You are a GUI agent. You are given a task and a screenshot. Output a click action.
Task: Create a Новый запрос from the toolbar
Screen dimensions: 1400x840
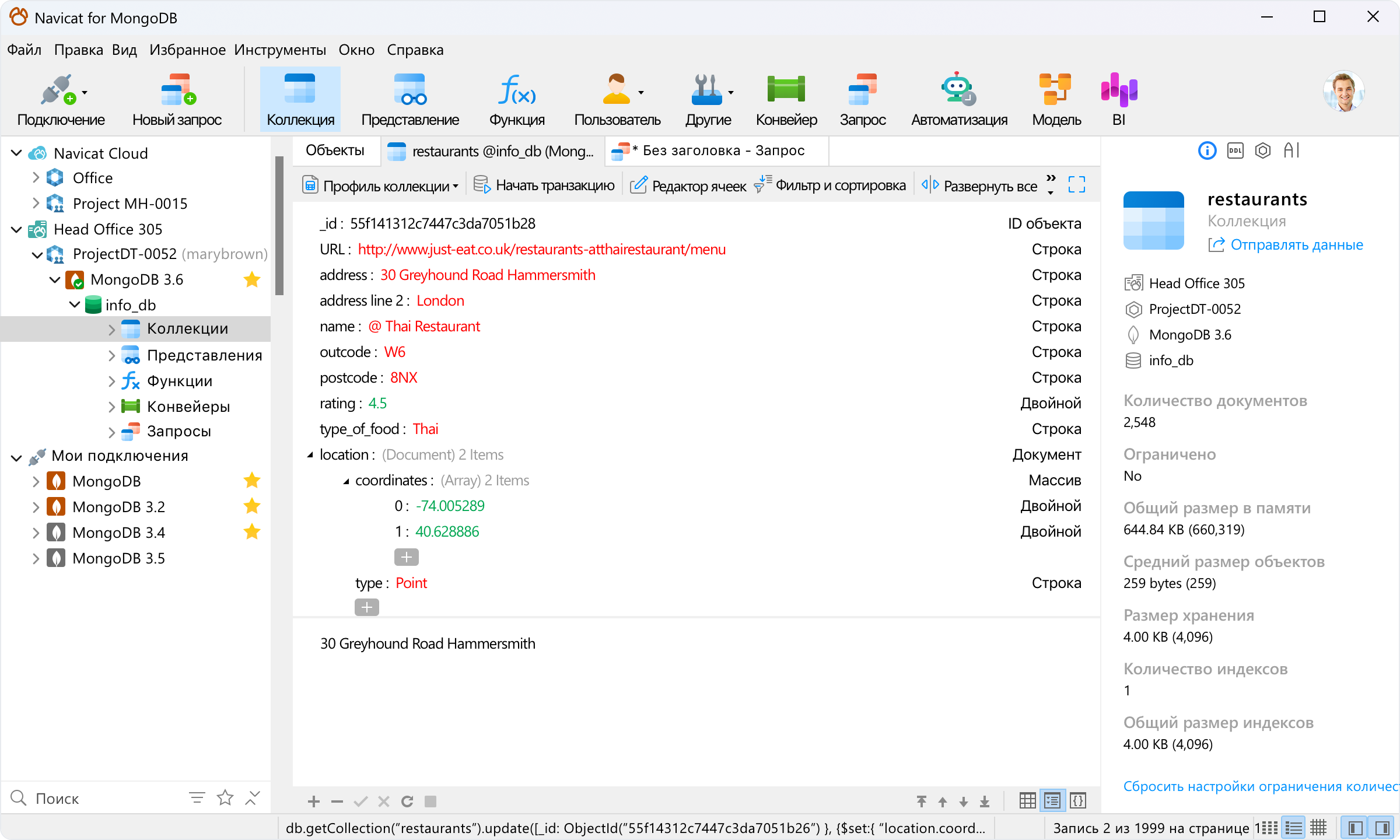coord(177,100)
